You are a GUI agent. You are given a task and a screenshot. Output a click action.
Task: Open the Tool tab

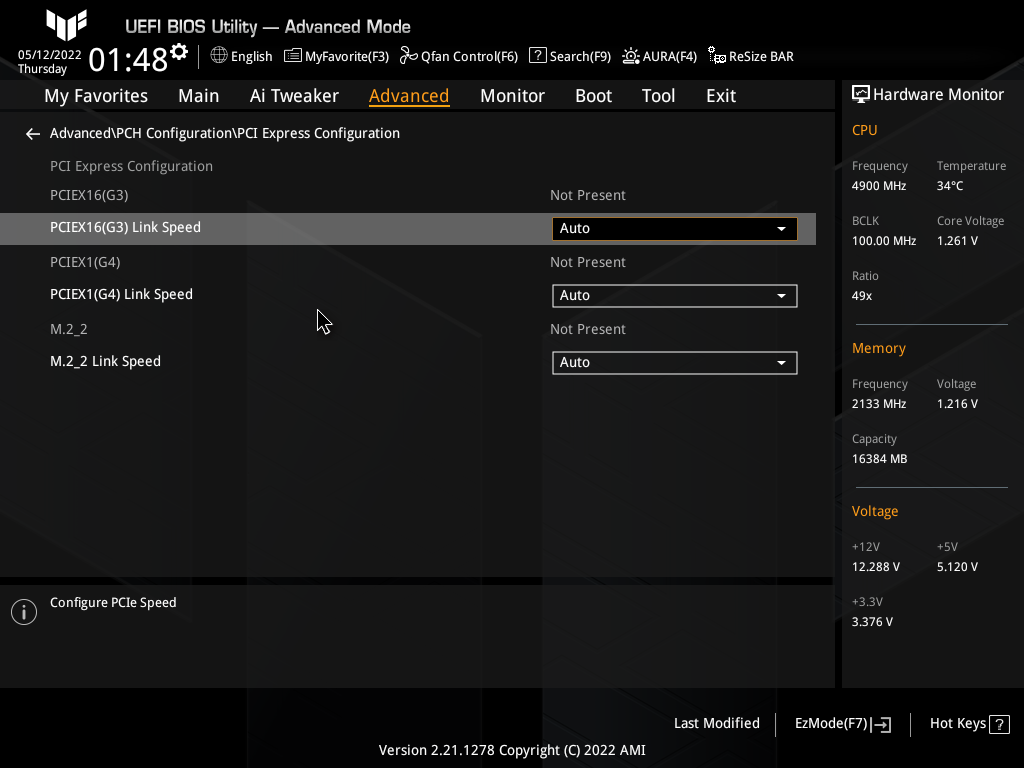(x=658, y=96)
